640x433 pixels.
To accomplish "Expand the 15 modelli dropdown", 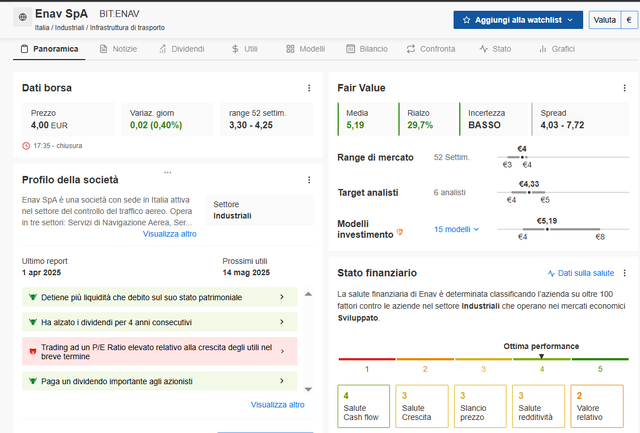I will (x=456, y=229).
